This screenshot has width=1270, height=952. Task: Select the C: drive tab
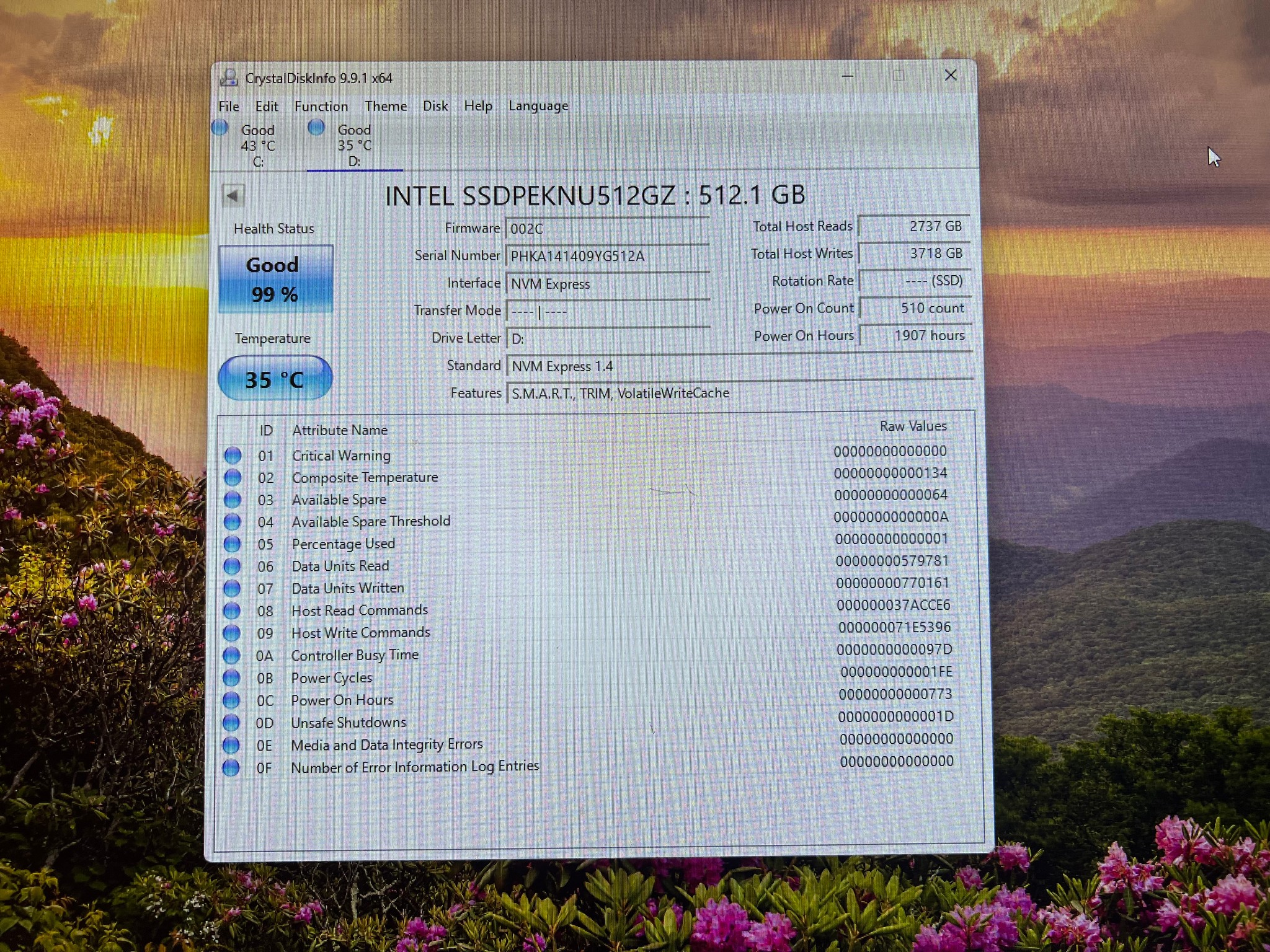pos(258,145)
